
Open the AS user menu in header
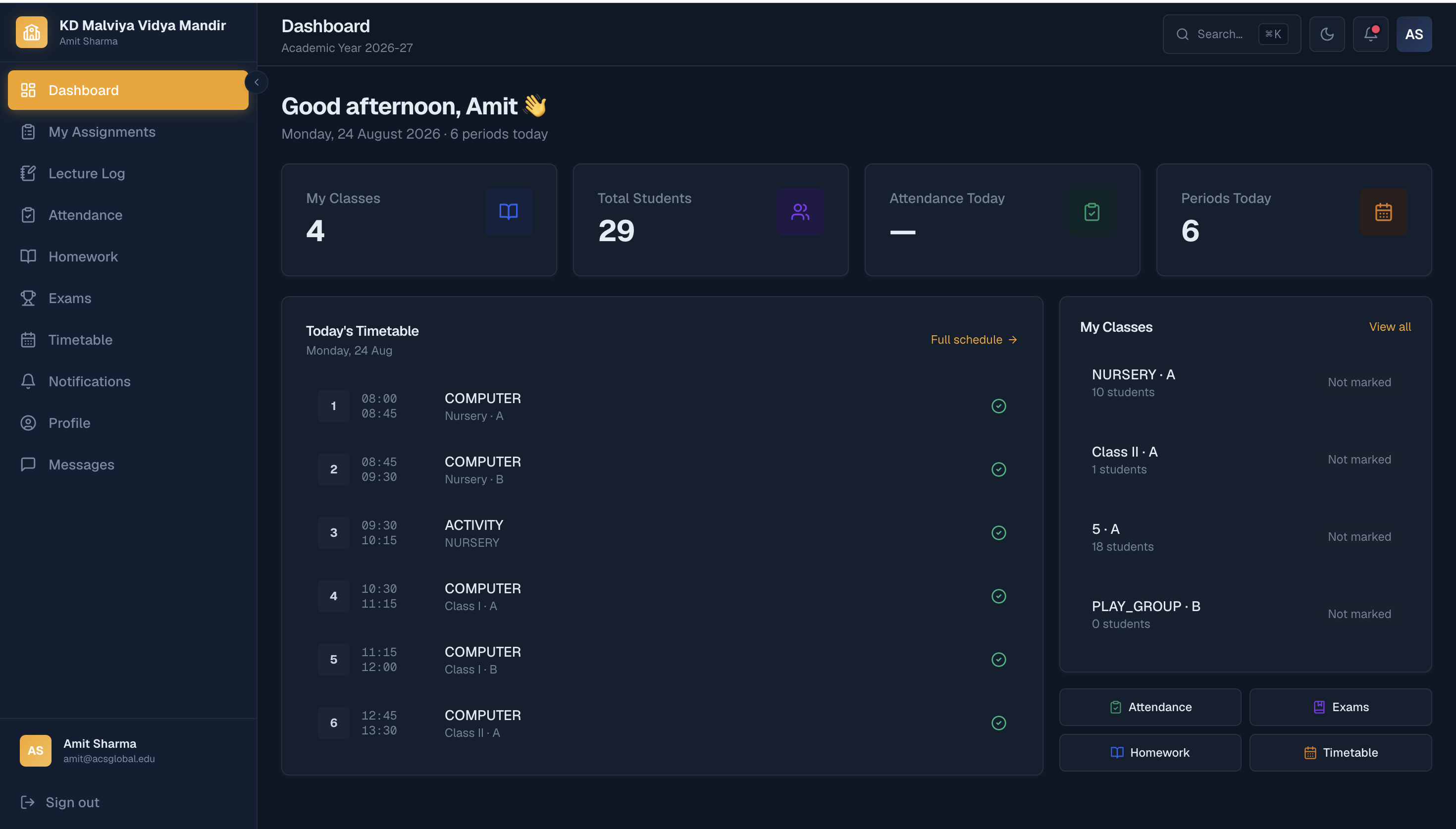pos(1414,34)
